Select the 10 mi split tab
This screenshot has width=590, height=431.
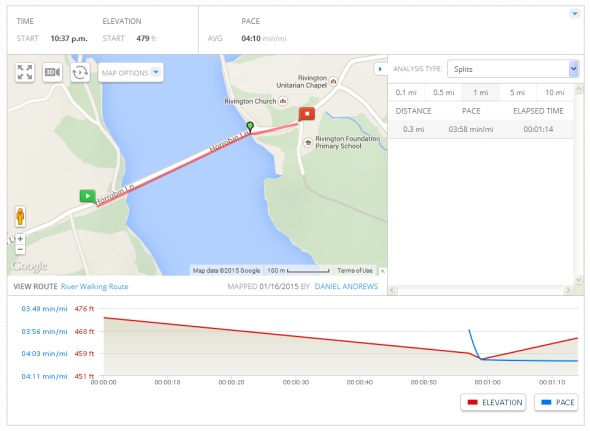tap(554, 92)
